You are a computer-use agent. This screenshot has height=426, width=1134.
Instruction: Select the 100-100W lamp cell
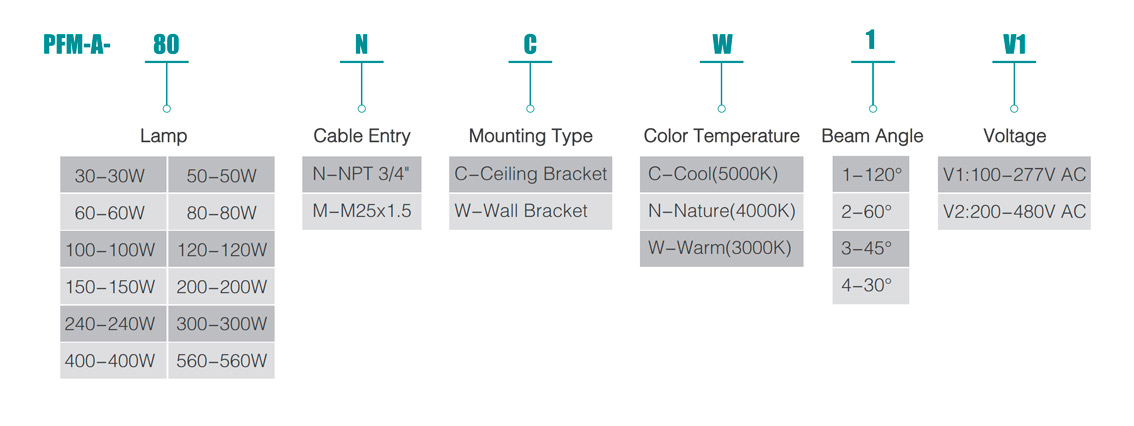point(110,250)
